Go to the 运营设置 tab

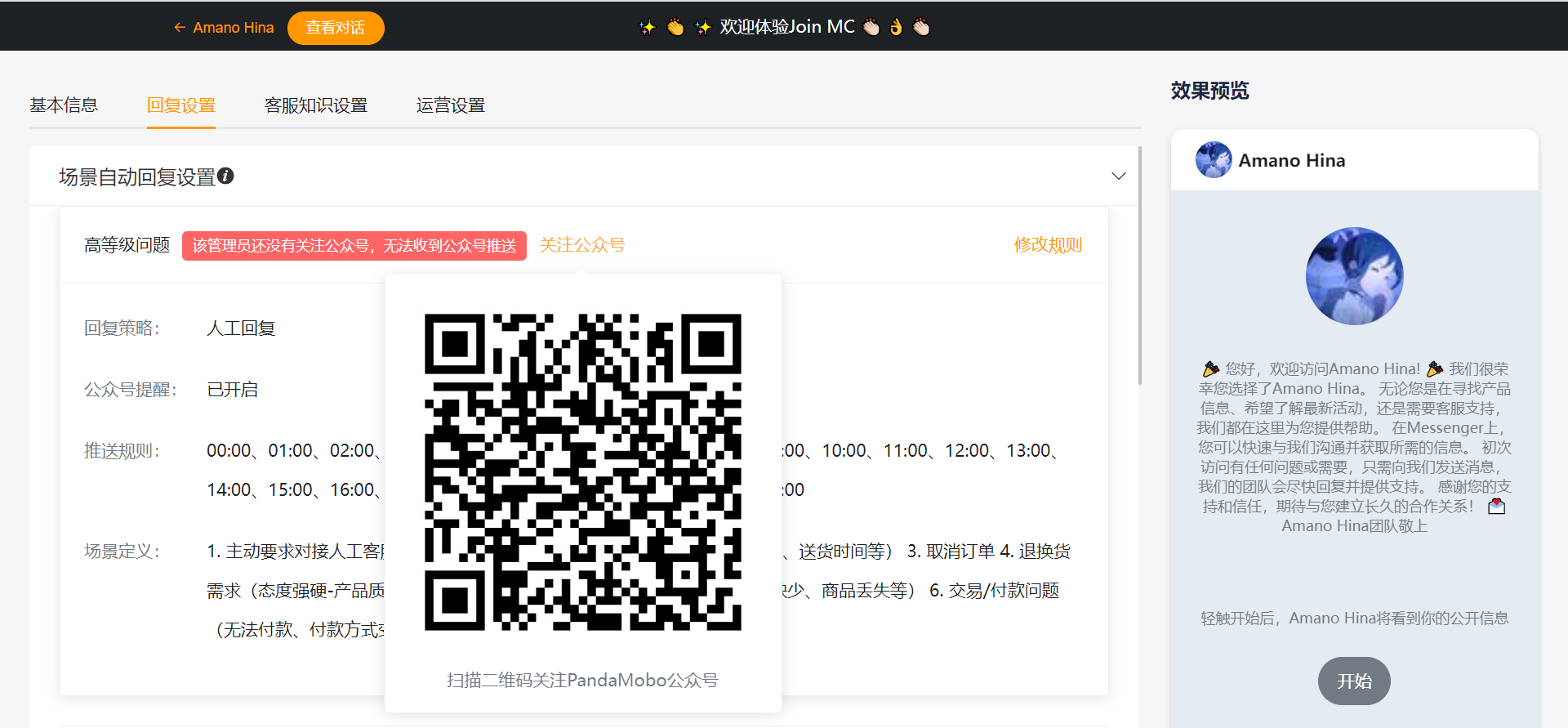pyautogui.click(x=450, y=105)
